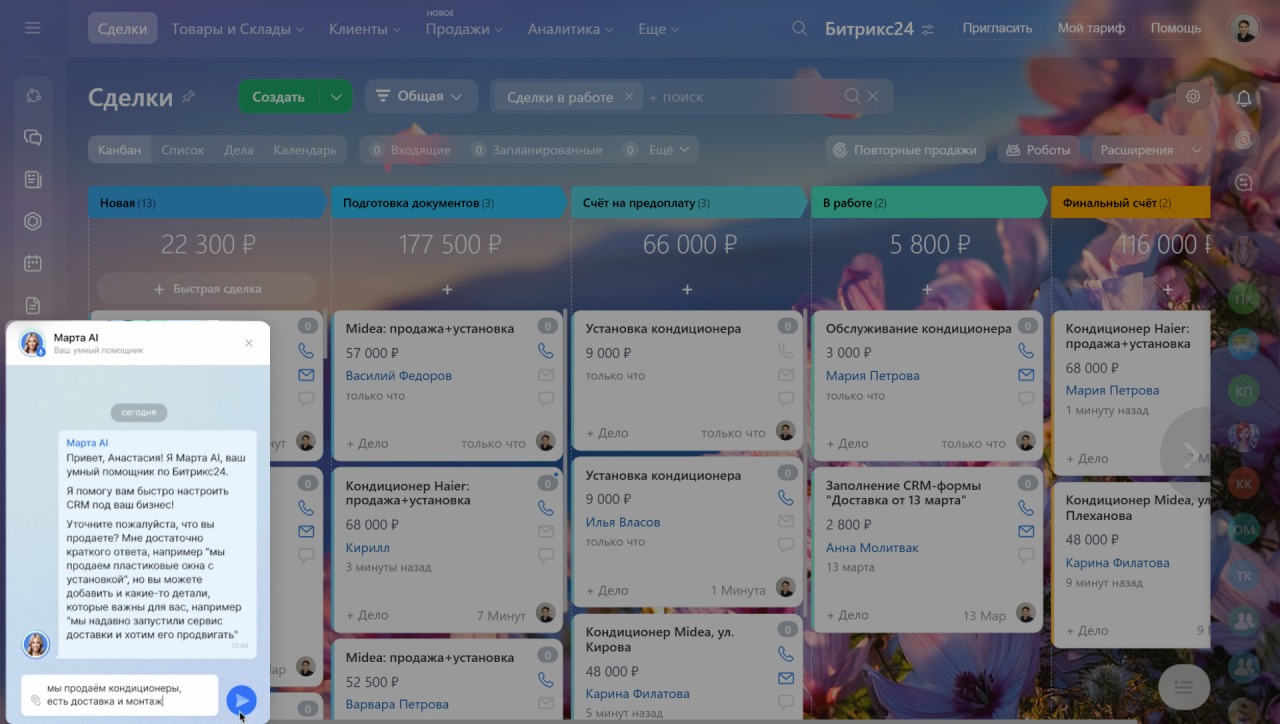This screenshot has height=724, width=1280.
Task: Expand the Расширения dropdown arrow
Action: click(x=1196, y=150)
